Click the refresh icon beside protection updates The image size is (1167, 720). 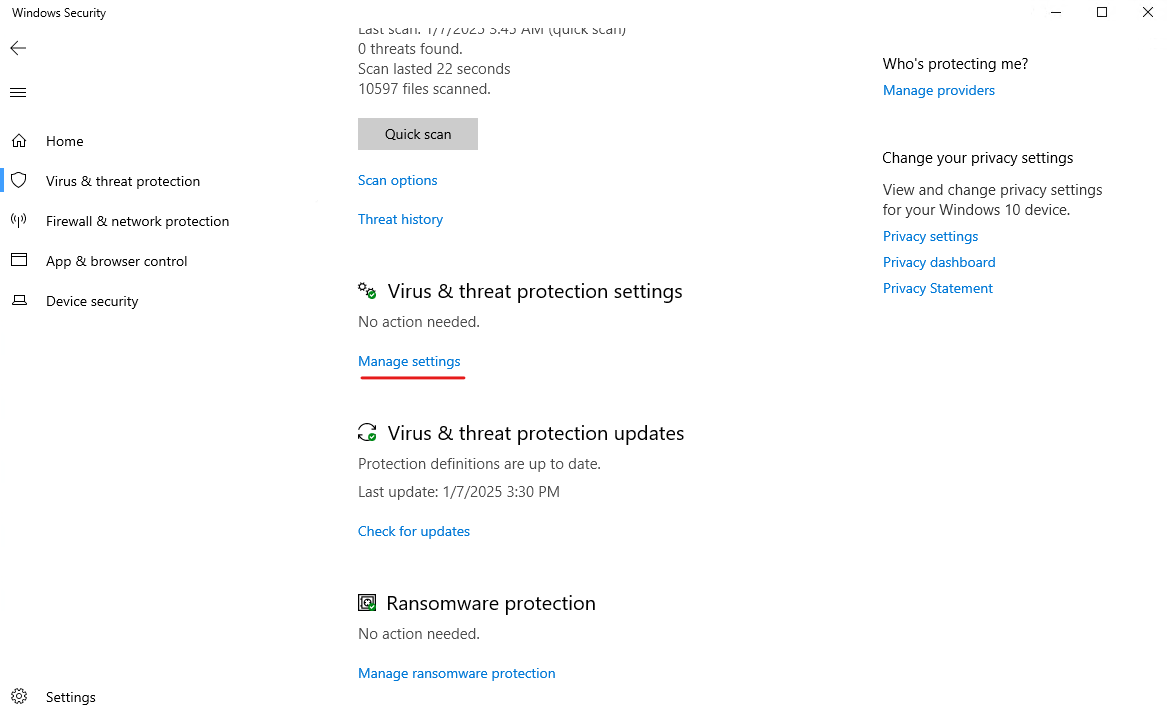point(367,433)
